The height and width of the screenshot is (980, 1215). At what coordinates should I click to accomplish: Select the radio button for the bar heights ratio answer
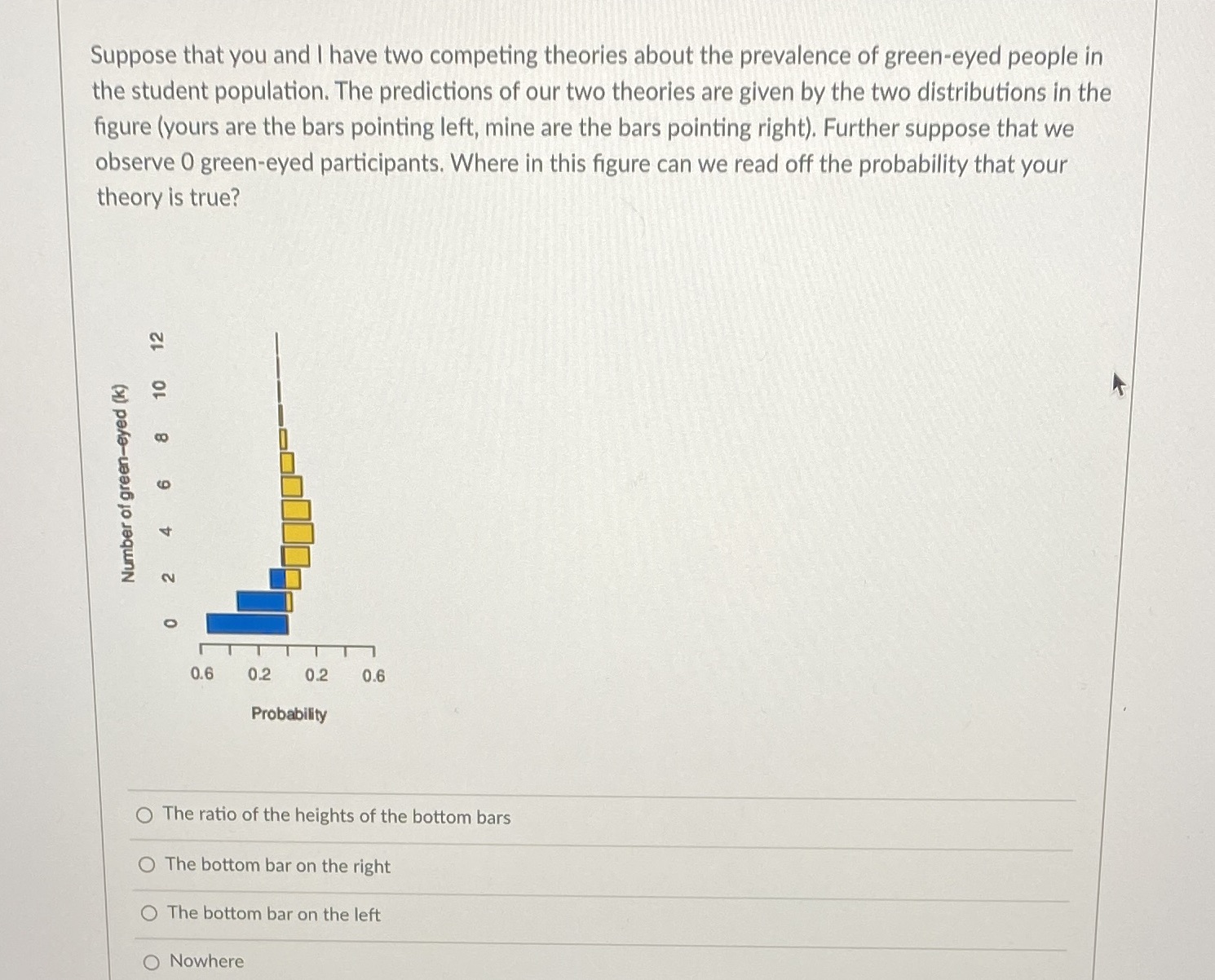144,815
